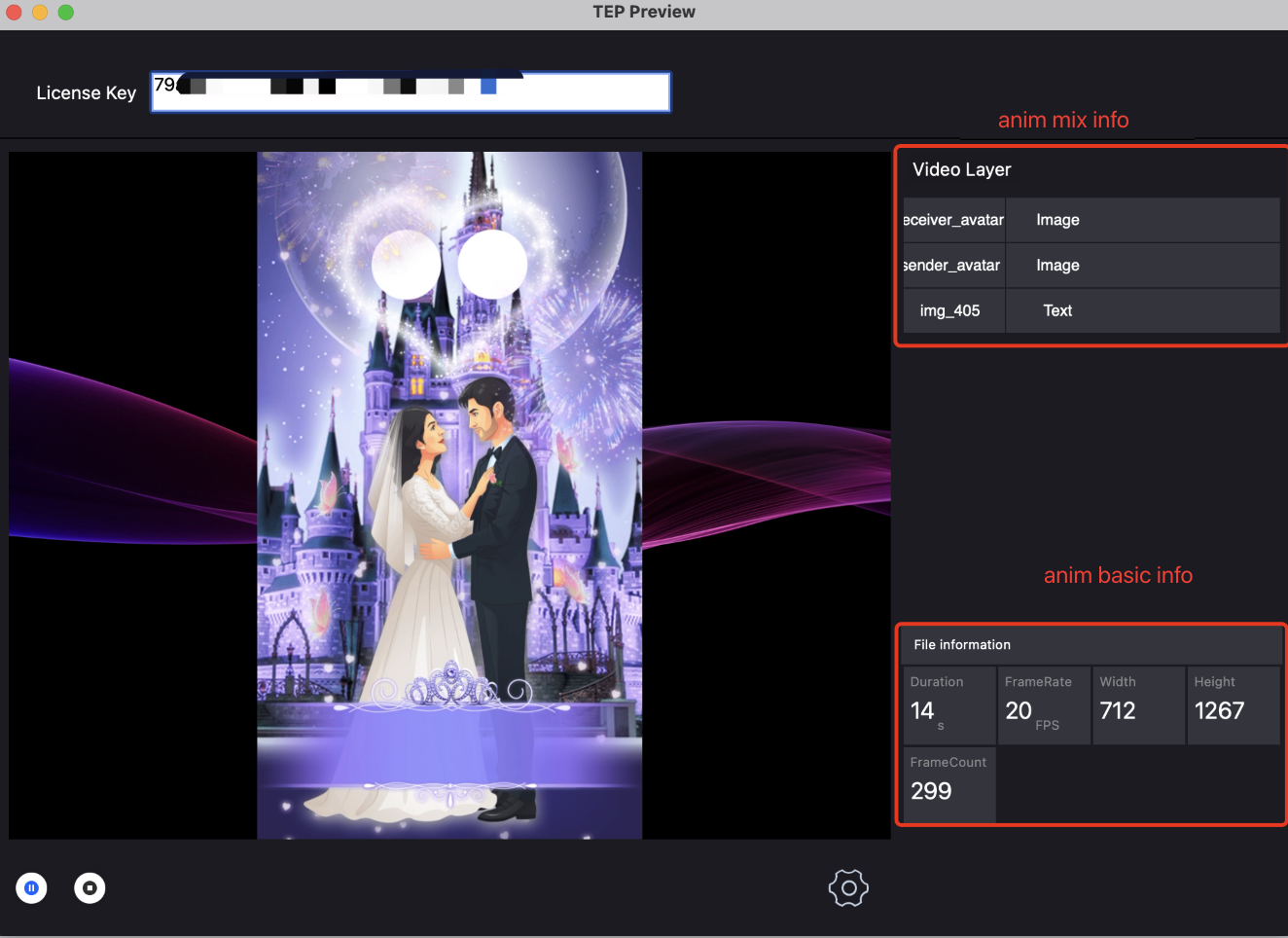Click the right white avatar circle in preview
The width and height of the screenshot is (1288, 938).
492,264
